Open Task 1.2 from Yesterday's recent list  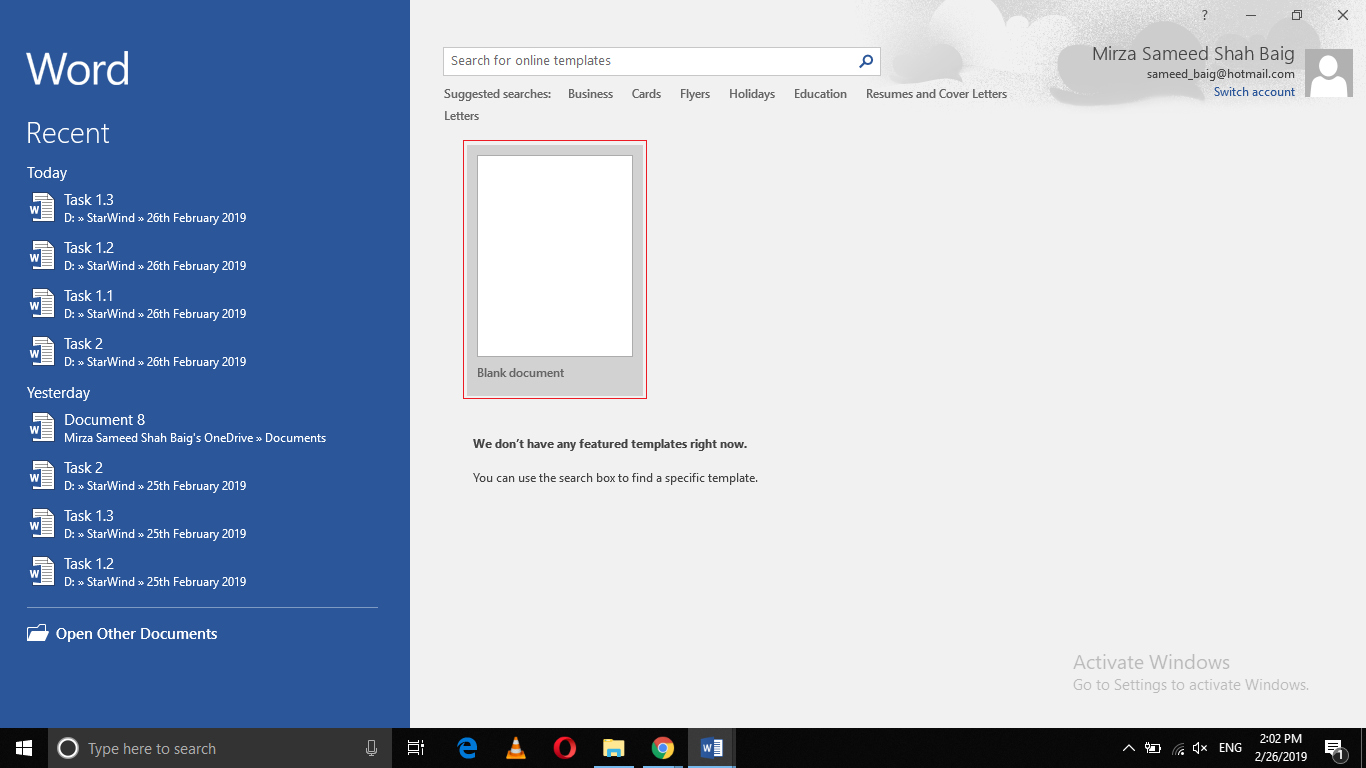click(x=203, y=572)
